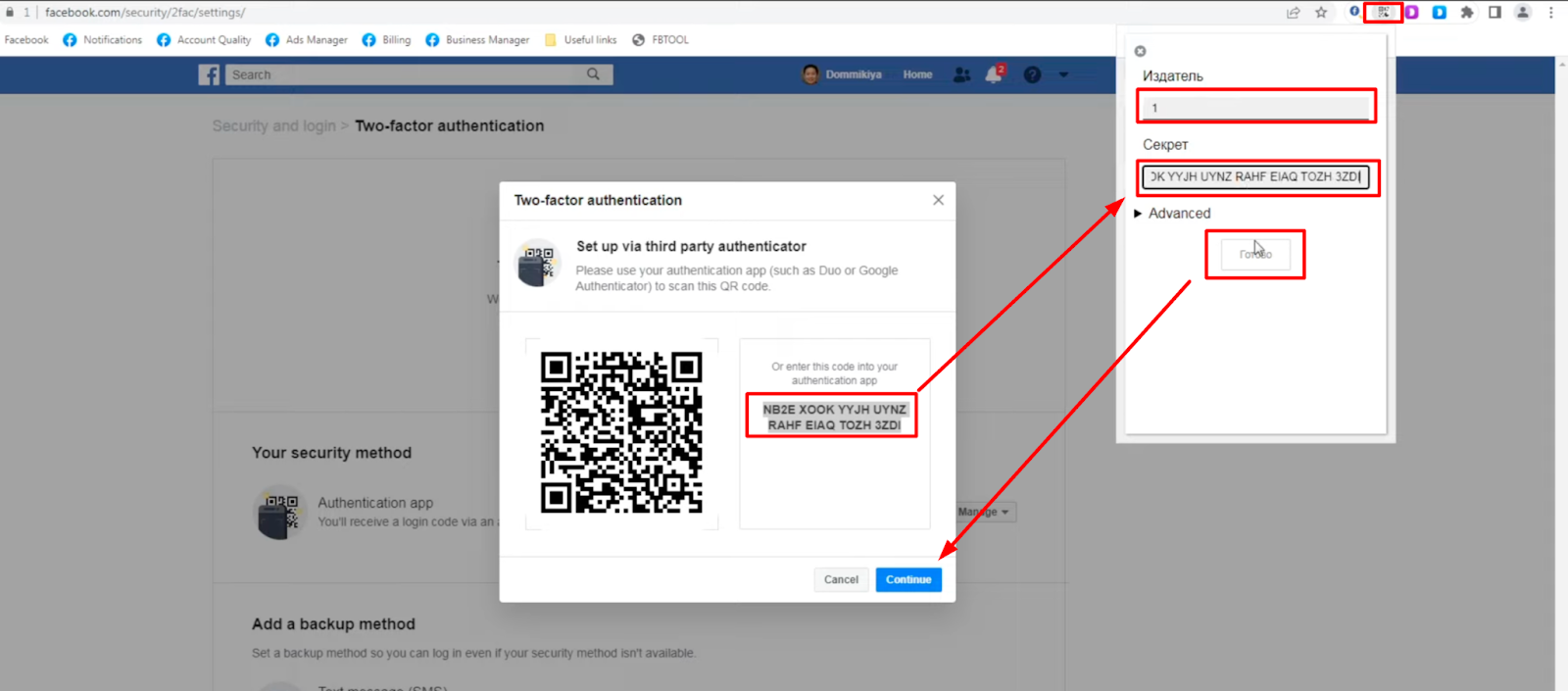
Task: Open the help question-mark icon
Action: click(x=1032, y=74)
